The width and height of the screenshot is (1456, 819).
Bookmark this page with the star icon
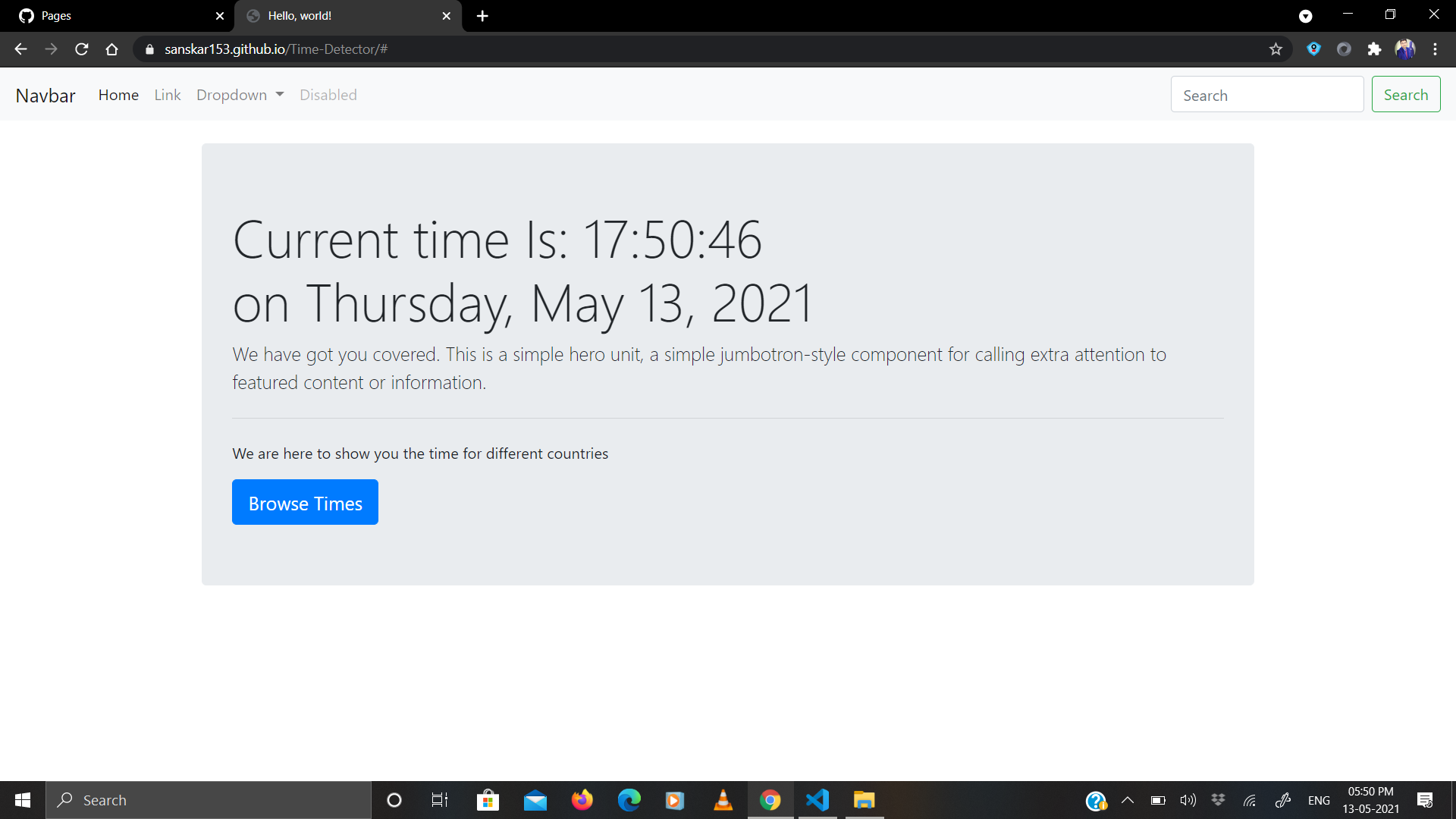pos(1276,49)
